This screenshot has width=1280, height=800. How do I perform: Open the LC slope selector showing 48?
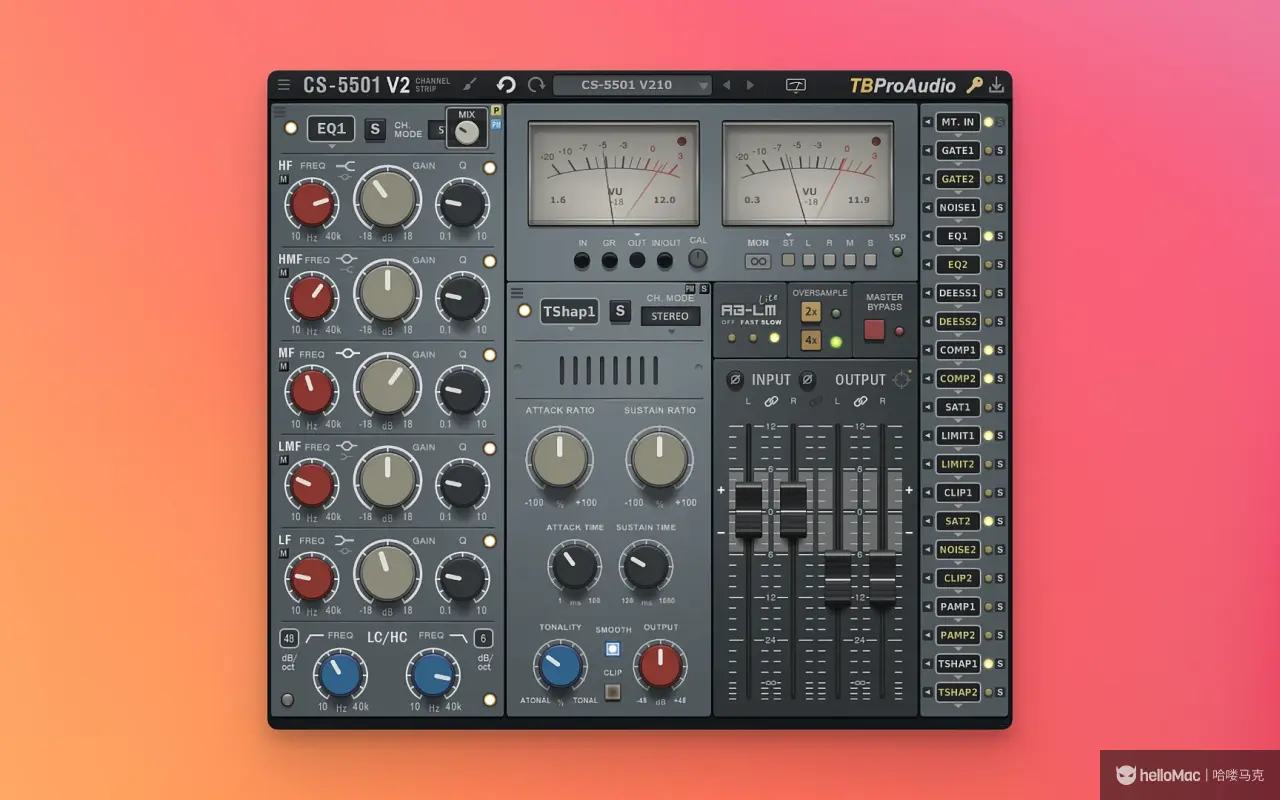point(289,638)
